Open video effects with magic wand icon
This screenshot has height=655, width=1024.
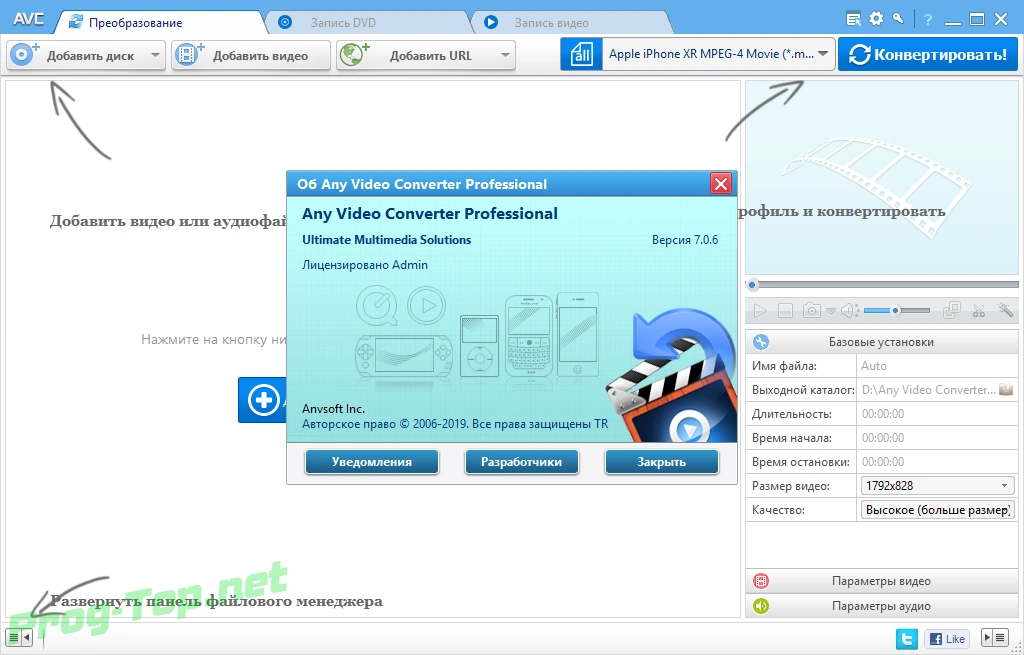1005,310
